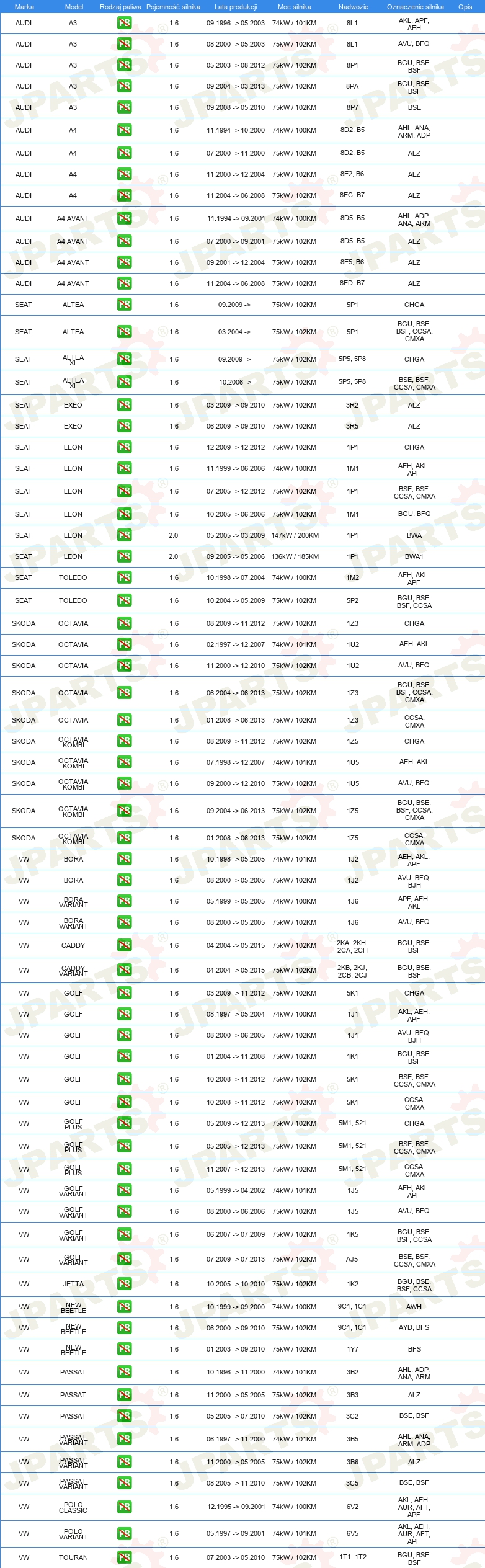Click the Marka column header

tap(24, 7)
